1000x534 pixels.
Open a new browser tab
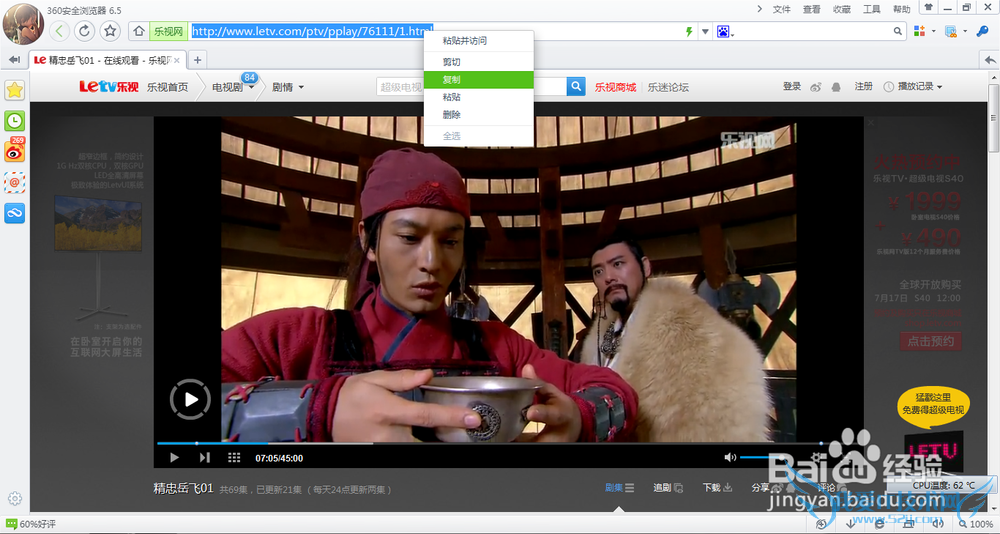coord(197,60)
